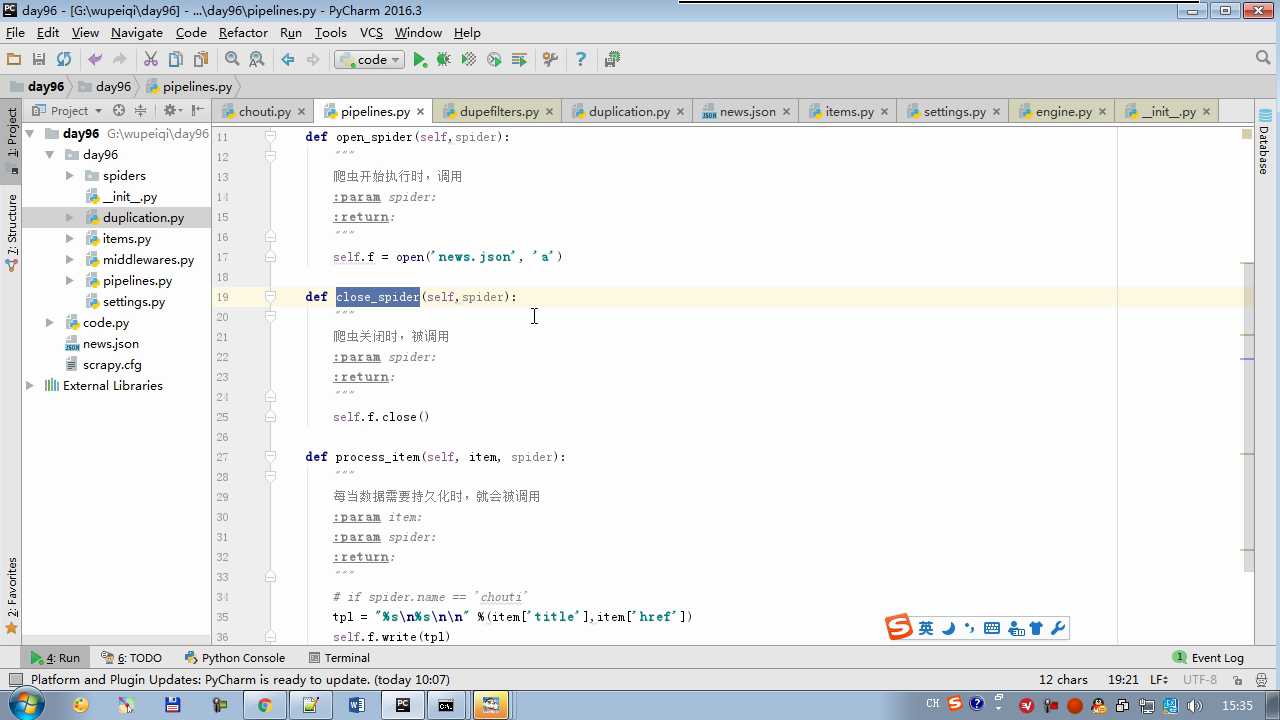
Task: Click the Copy toolbar icon
Action: pyautogui.click(x=176, y=60)
